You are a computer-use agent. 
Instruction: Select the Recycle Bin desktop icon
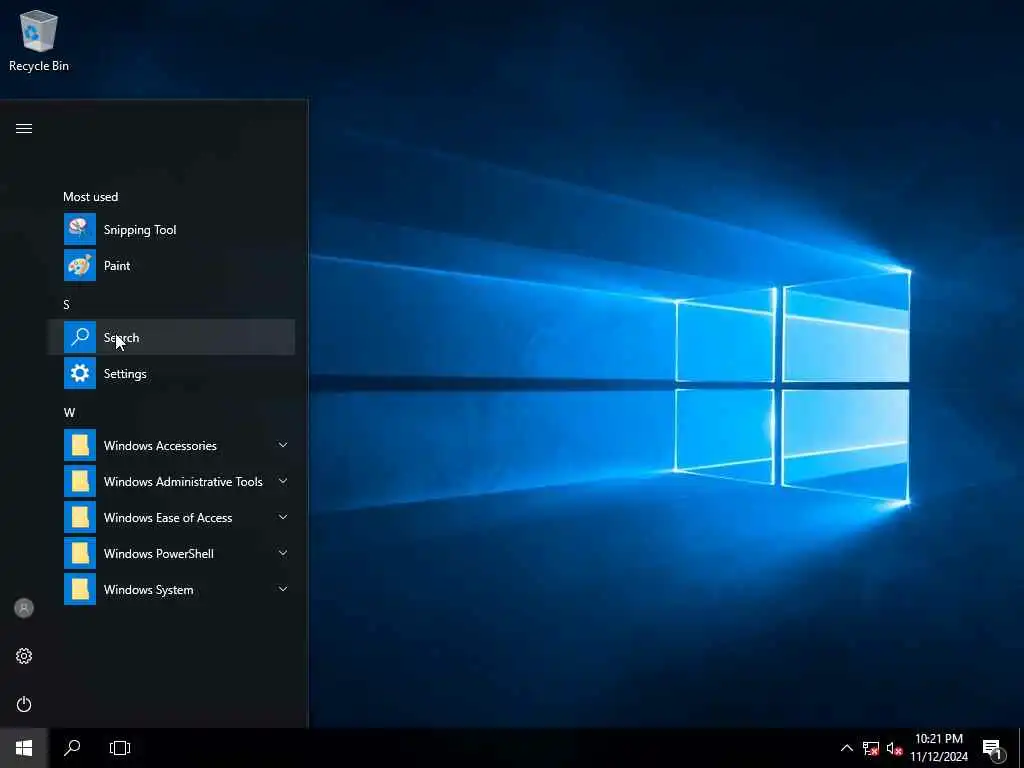[x=39, y=40]
